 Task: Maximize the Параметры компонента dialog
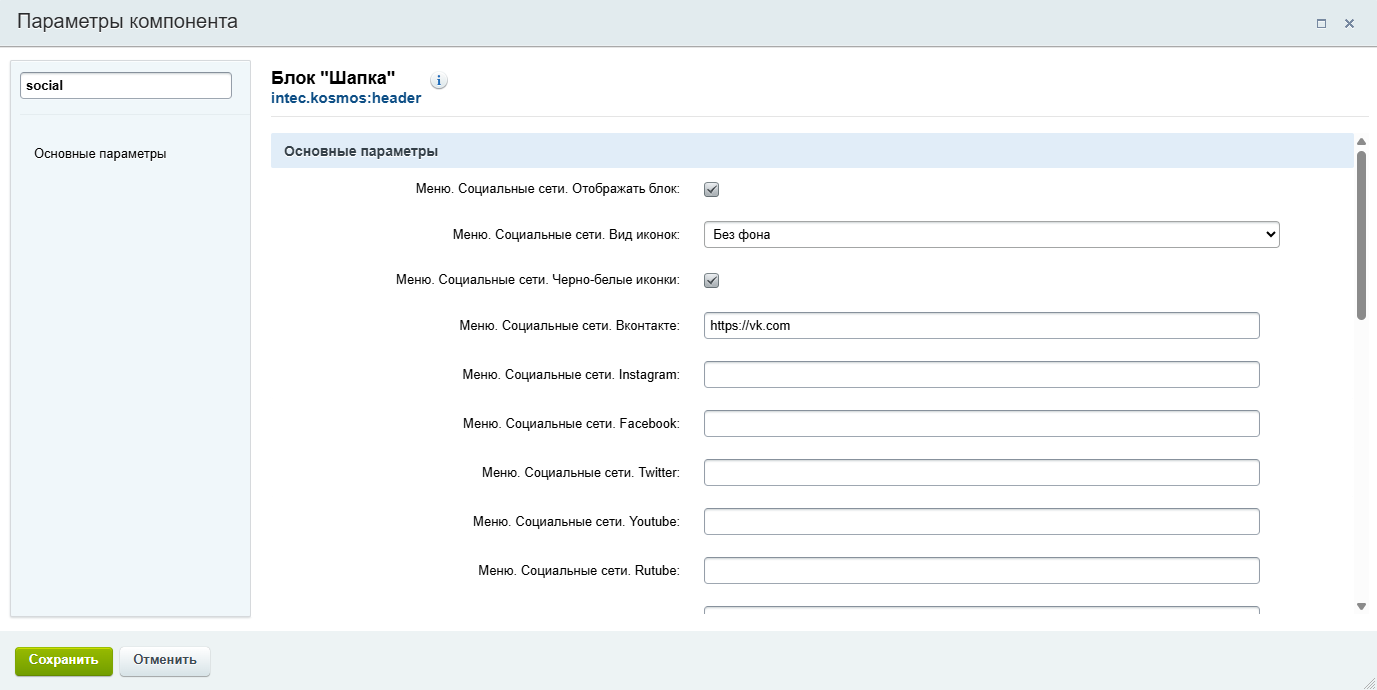(1321, 23)
